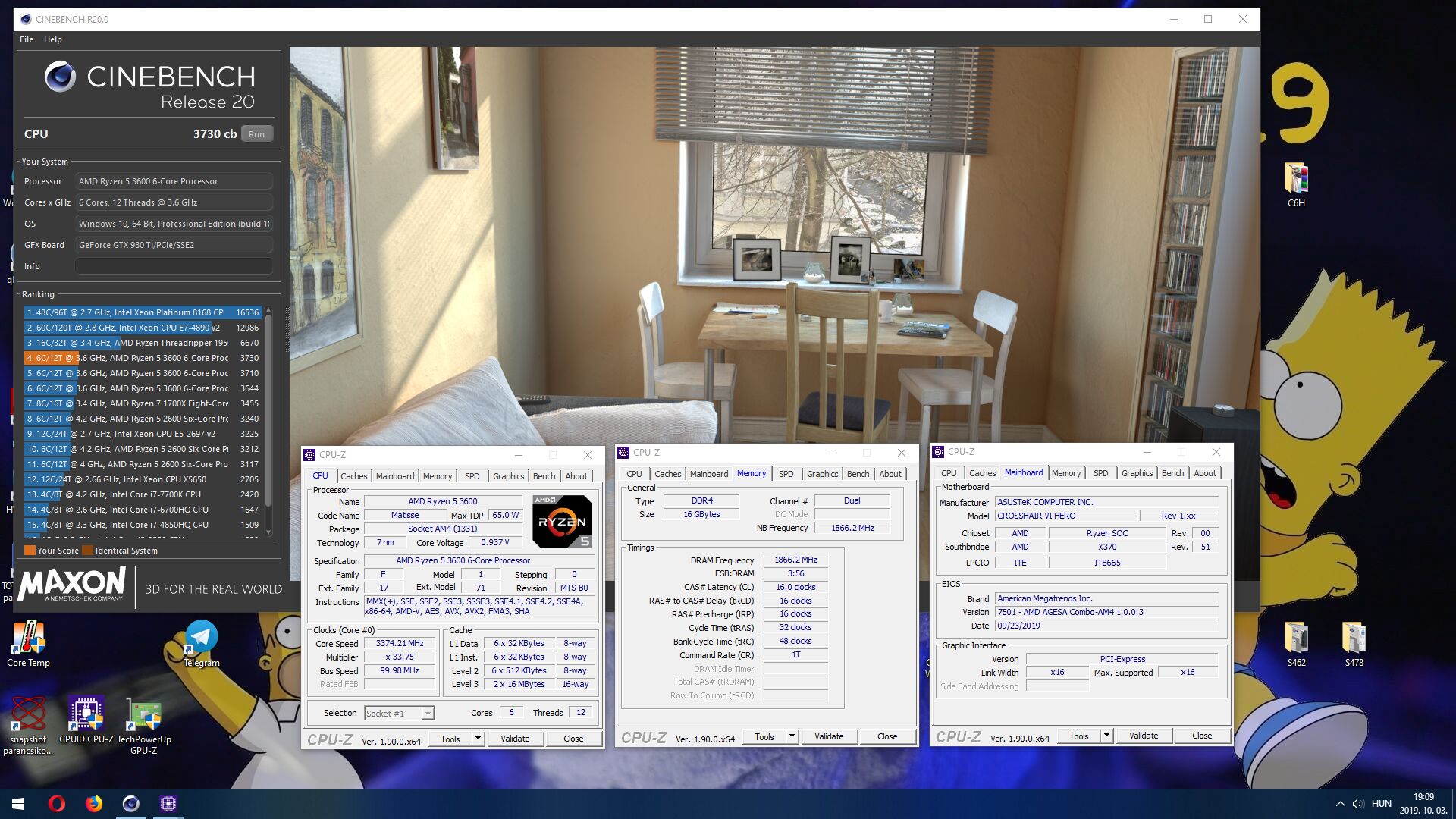The height and width of the screenshot is (819, 1456).
Task: Expand Tools dropdown arrow in CPU tab window
Action: pyautogui.click(x=478, y=739)
